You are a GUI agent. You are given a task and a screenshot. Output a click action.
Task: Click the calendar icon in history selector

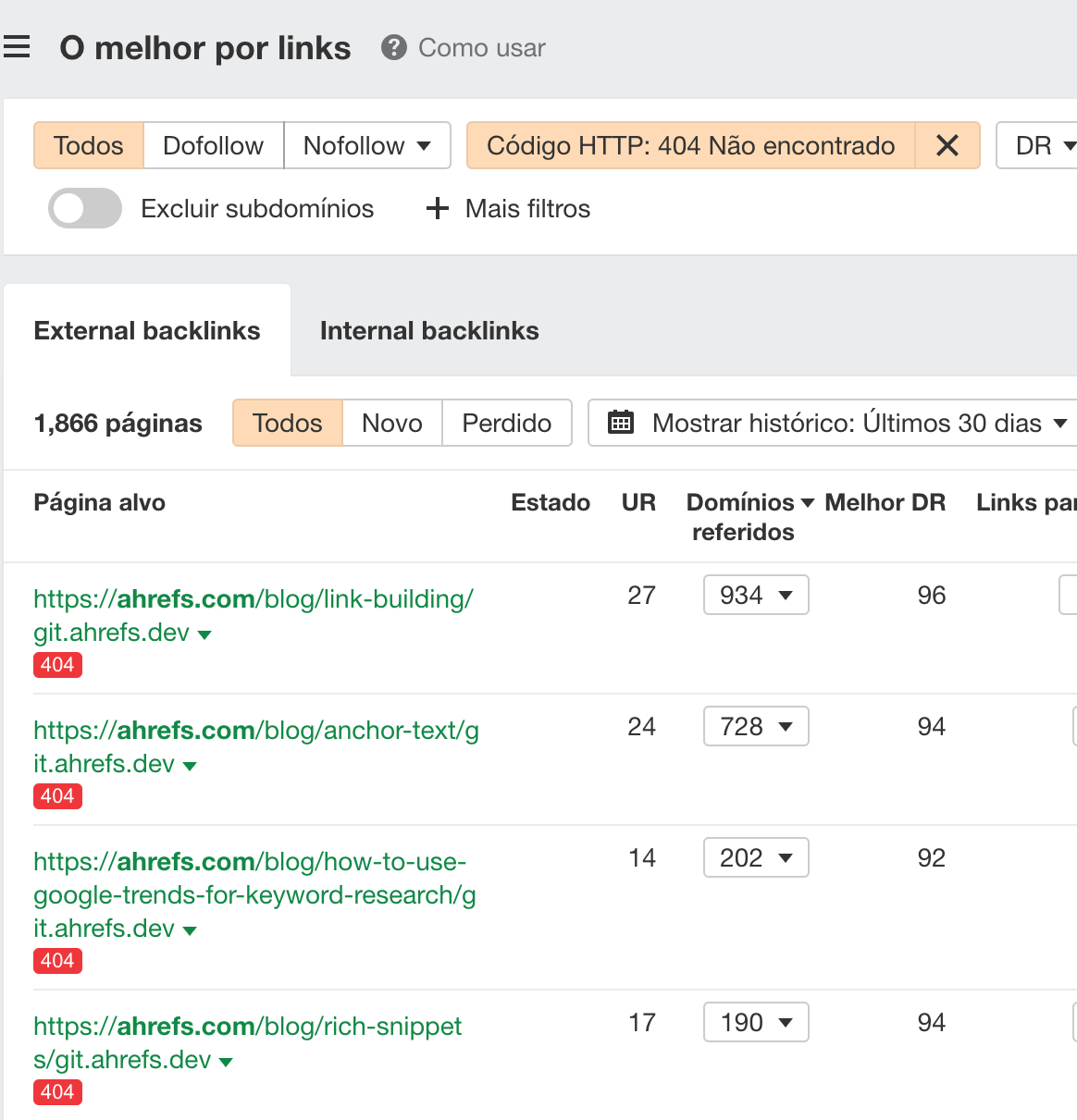click(x=620, y=423)
